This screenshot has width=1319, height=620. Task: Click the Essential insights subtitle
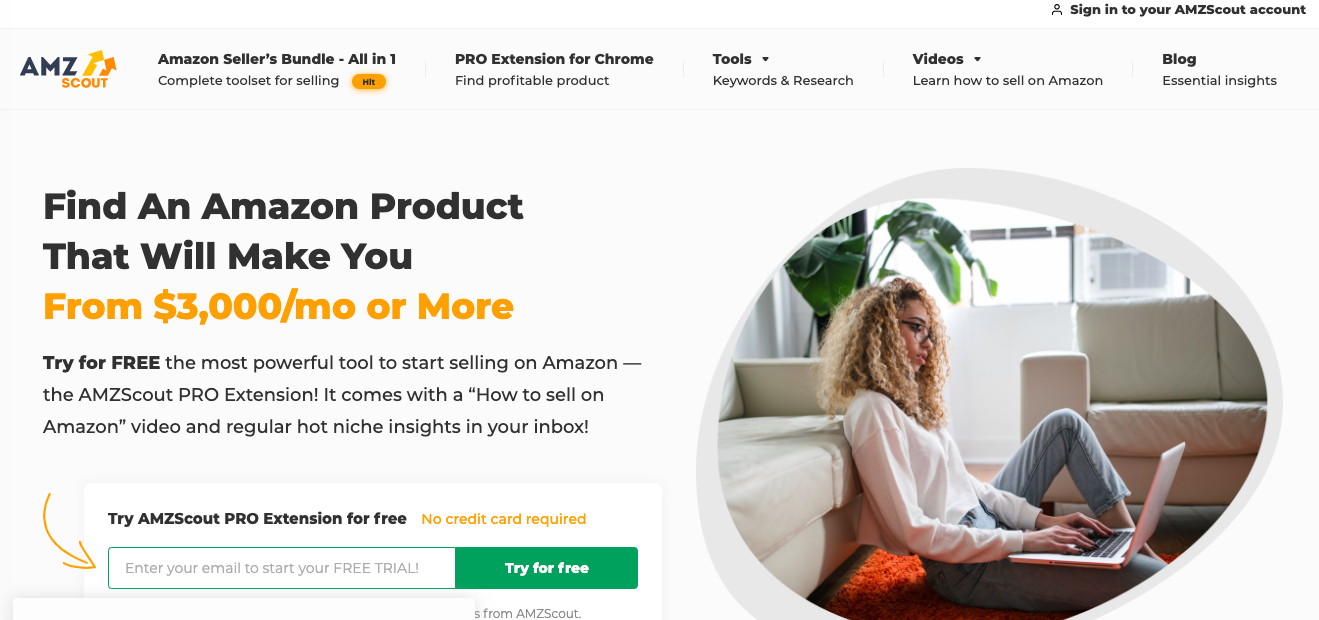[x=1219, y=81]
